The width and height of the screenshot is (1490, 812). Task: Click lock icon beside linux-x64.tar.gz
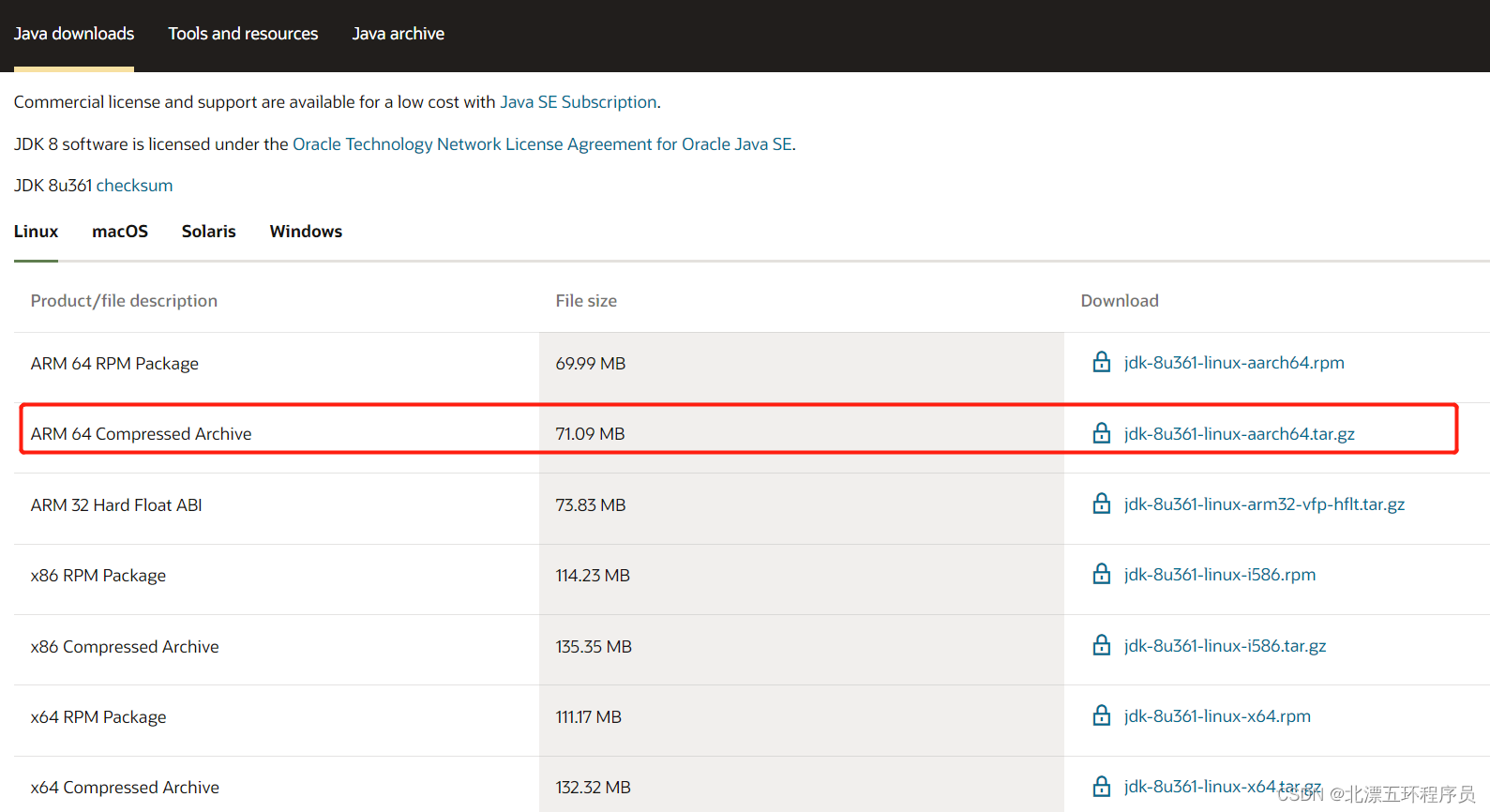pos(1102,786)
